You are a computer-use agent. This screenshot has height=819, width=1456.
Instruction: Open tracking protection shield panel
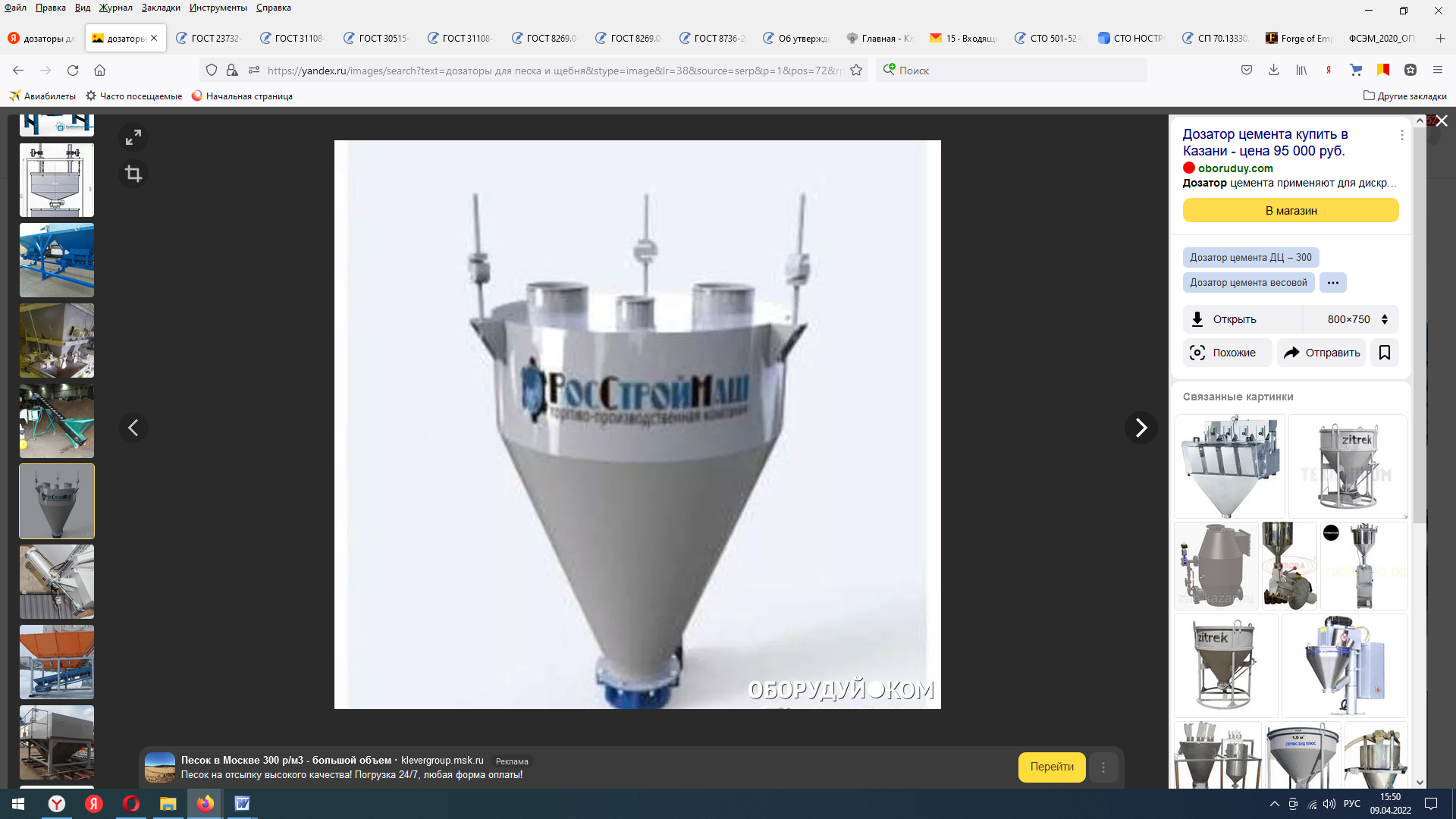tap(212, 71)
